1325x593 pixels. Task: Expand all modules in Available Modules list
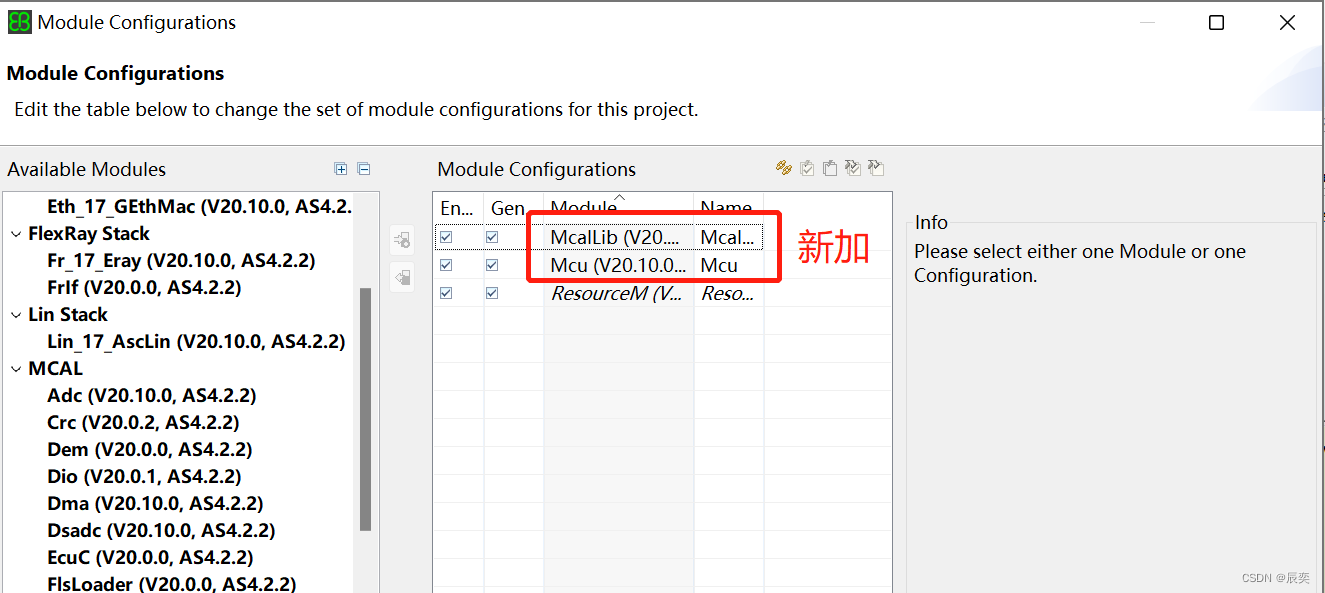point(341,169)
